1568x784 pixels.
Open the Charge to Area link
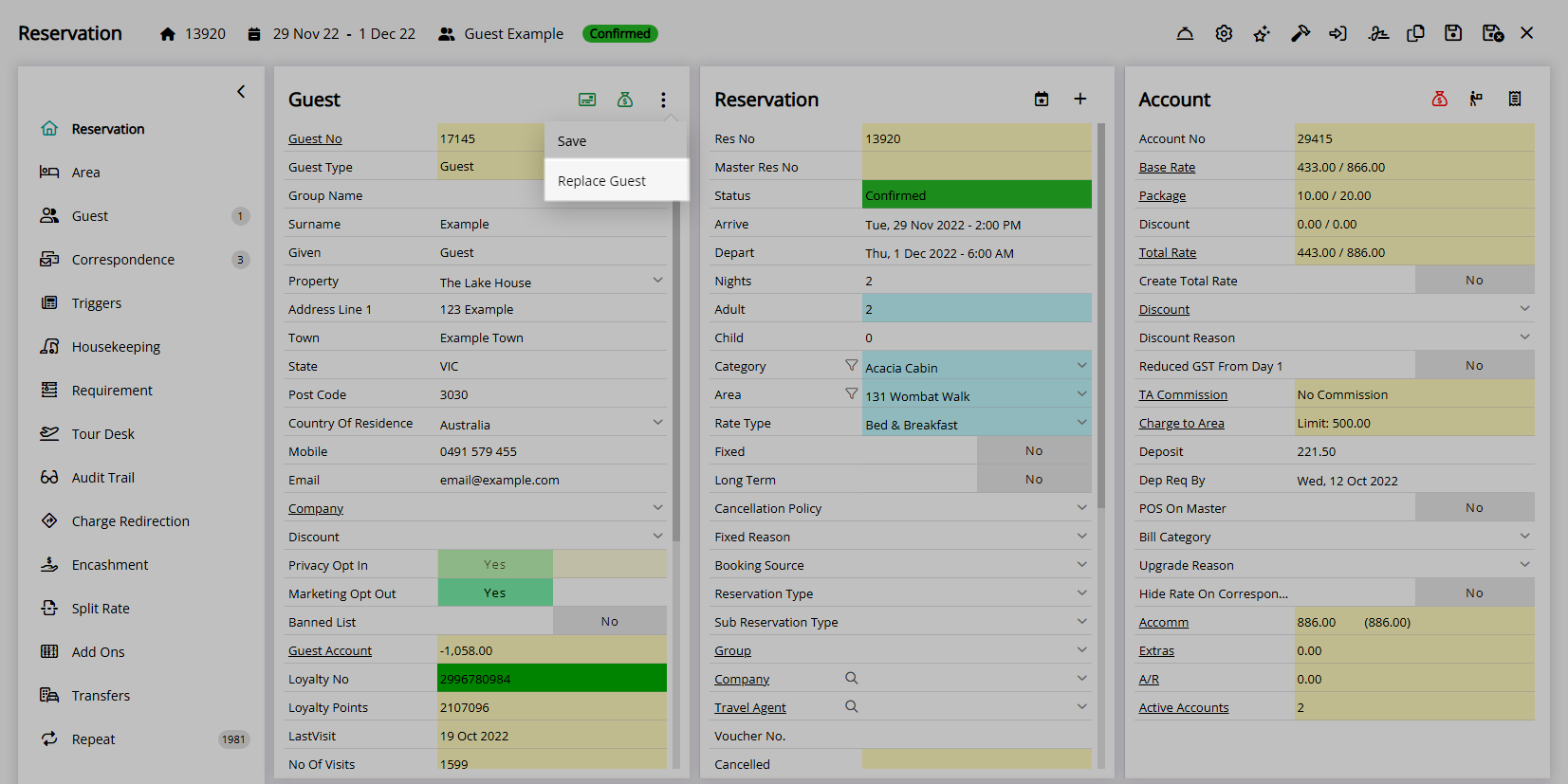1181,423
